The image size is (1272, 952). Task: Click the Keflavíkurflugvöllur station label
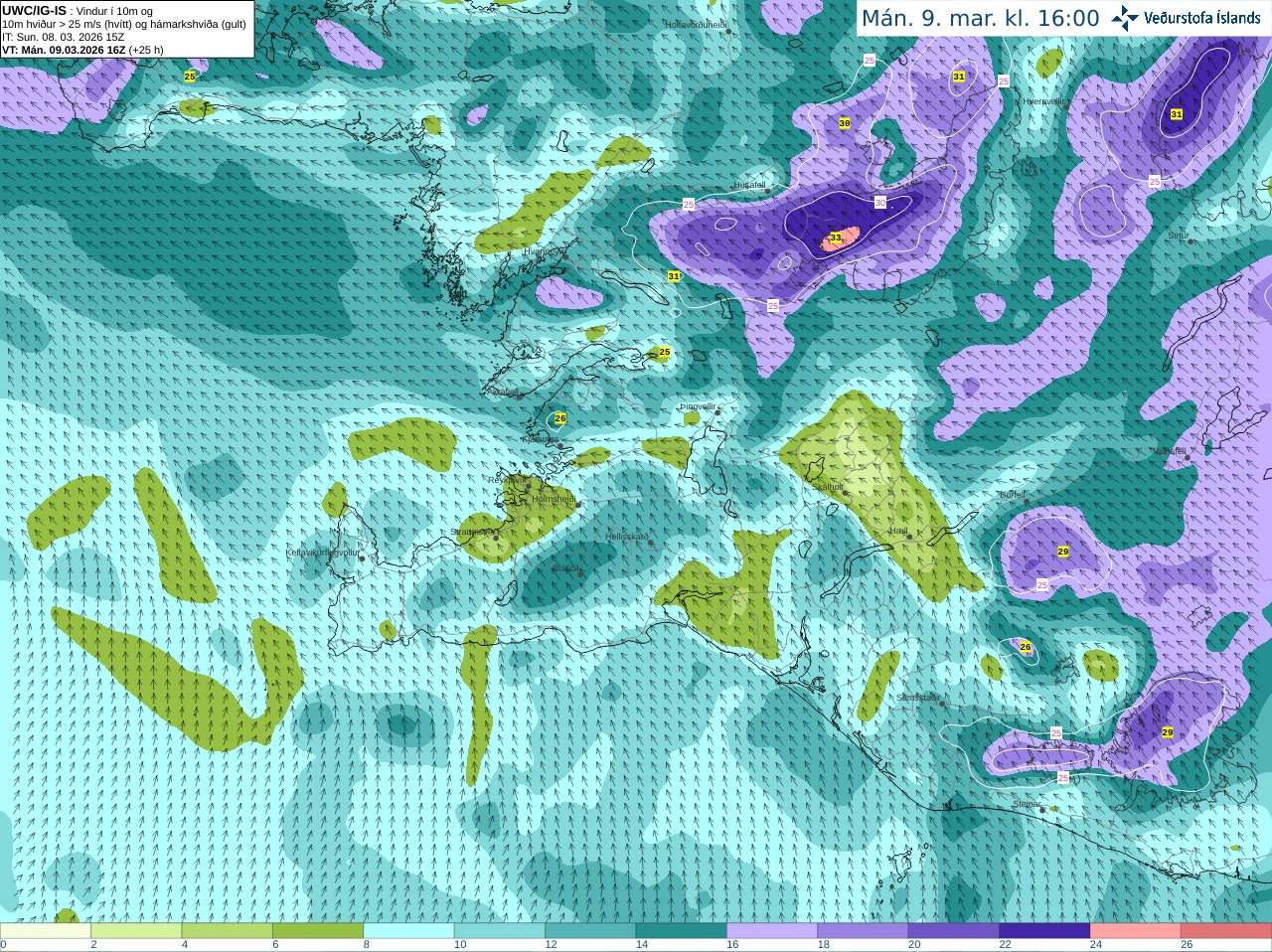coord(322,553)
